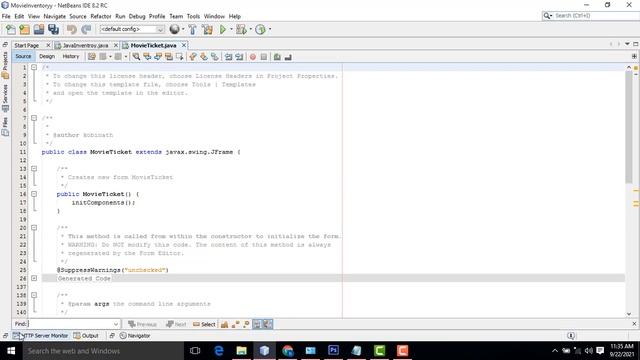640x360 pixels.
Task: Run the project with green play icon
Action: pos(223,29)
